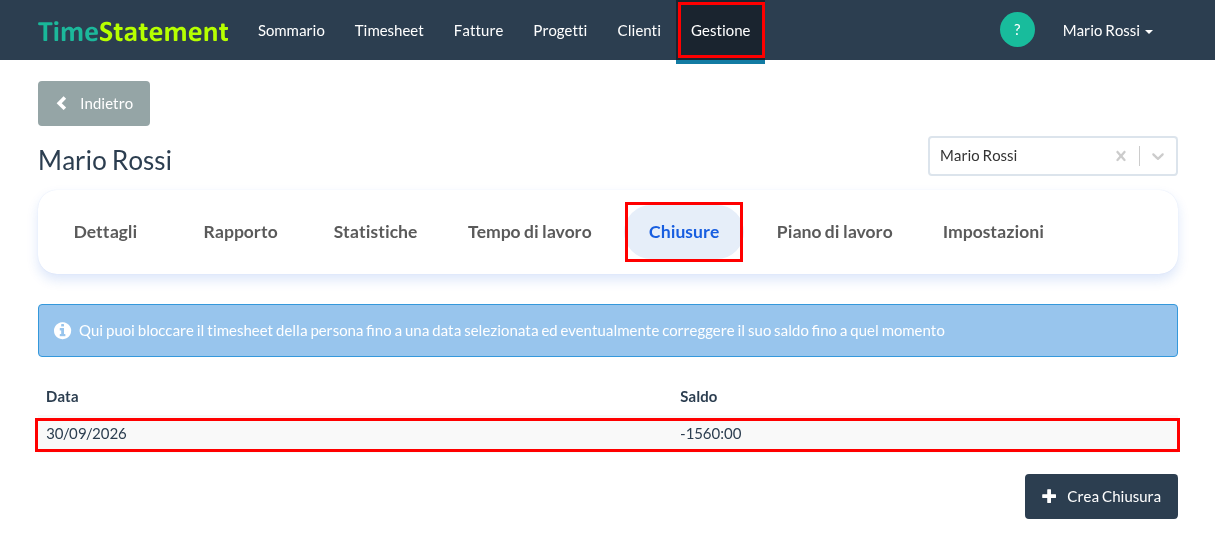
Task: Select the 30/09/2026 closure row
Action: tap(608, 435)
